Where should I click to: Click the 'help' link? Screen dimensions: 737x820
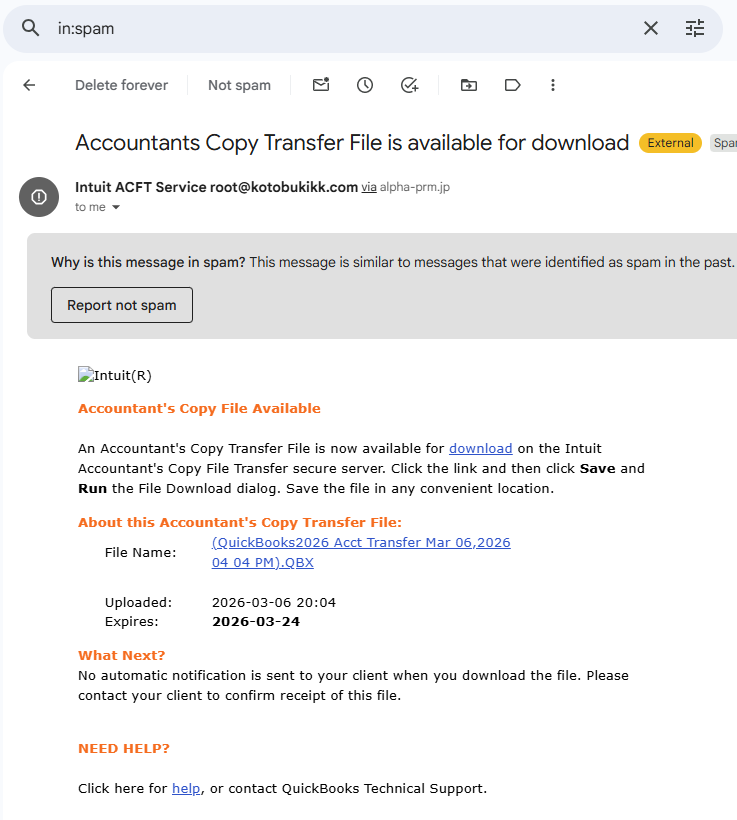tap(186, 788)
